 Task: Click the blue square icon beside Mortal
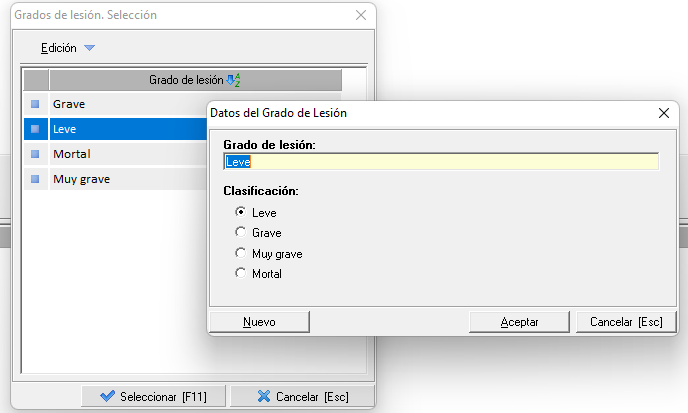pyautogui.click(x=36, y=154)
